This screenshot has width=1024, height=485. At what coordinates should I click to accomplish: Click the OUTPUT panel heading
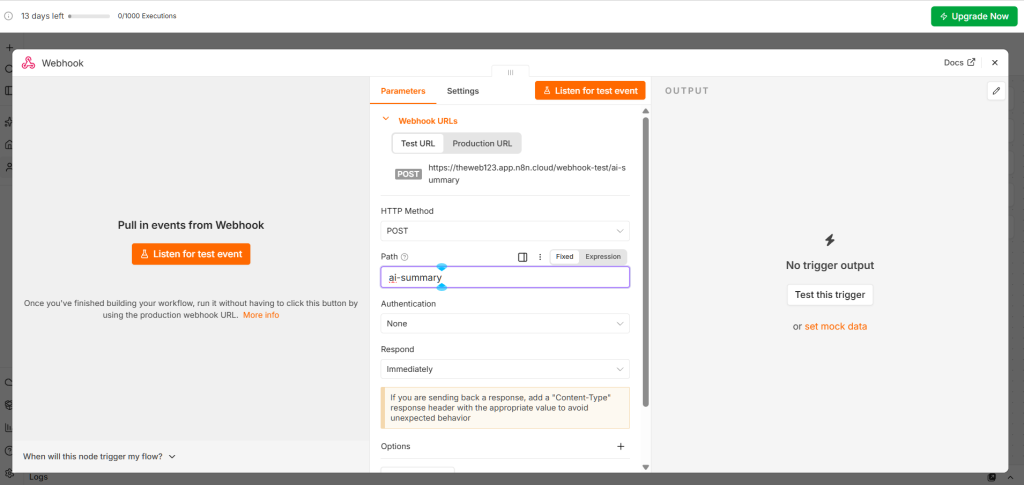(x=687, y=91)
